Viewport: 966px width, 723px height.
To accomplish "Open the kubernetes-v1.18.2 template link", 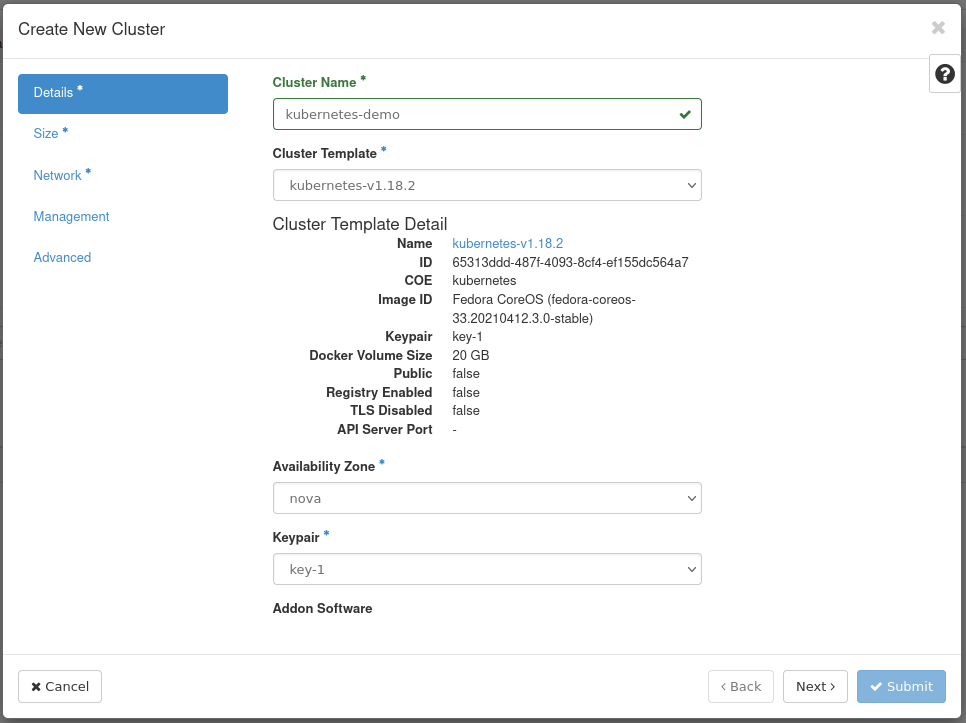I will pyautogui.click(x=507, y=243).
